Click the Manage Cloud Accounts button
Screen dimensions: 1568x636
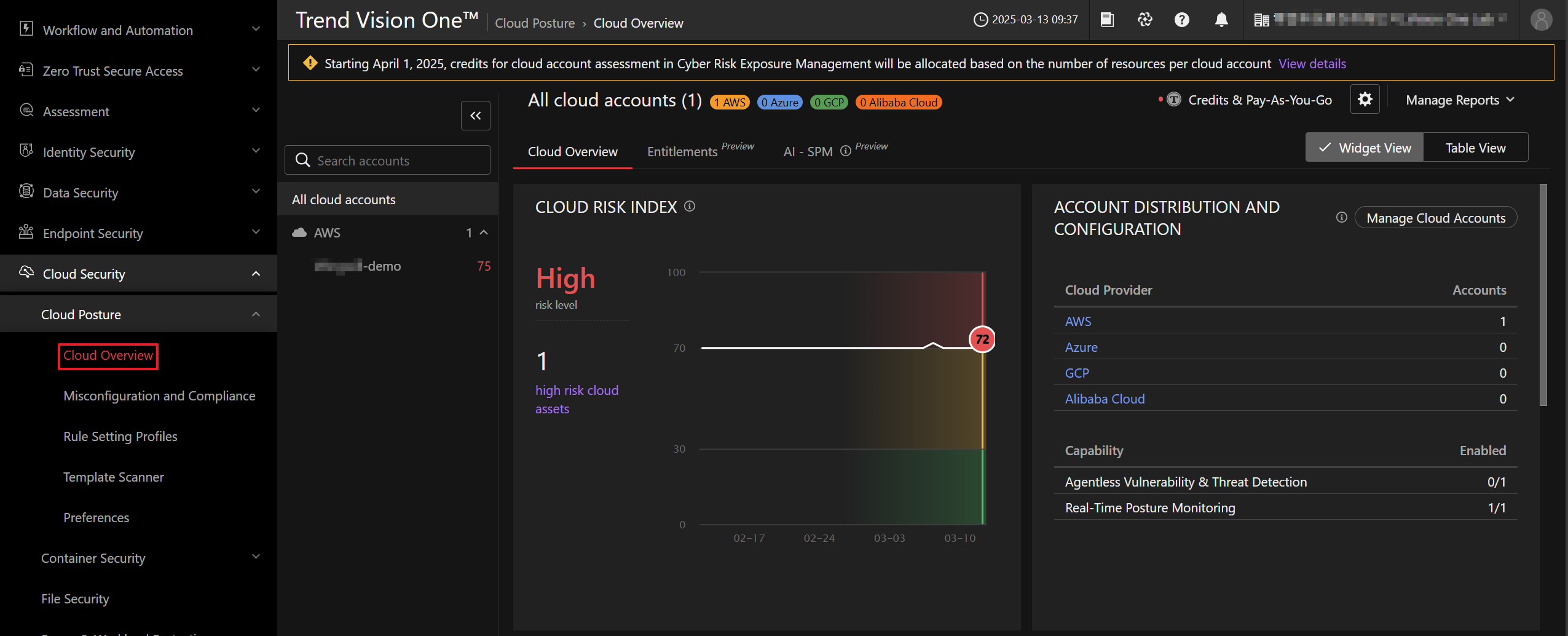click(x=1435, y=218)
